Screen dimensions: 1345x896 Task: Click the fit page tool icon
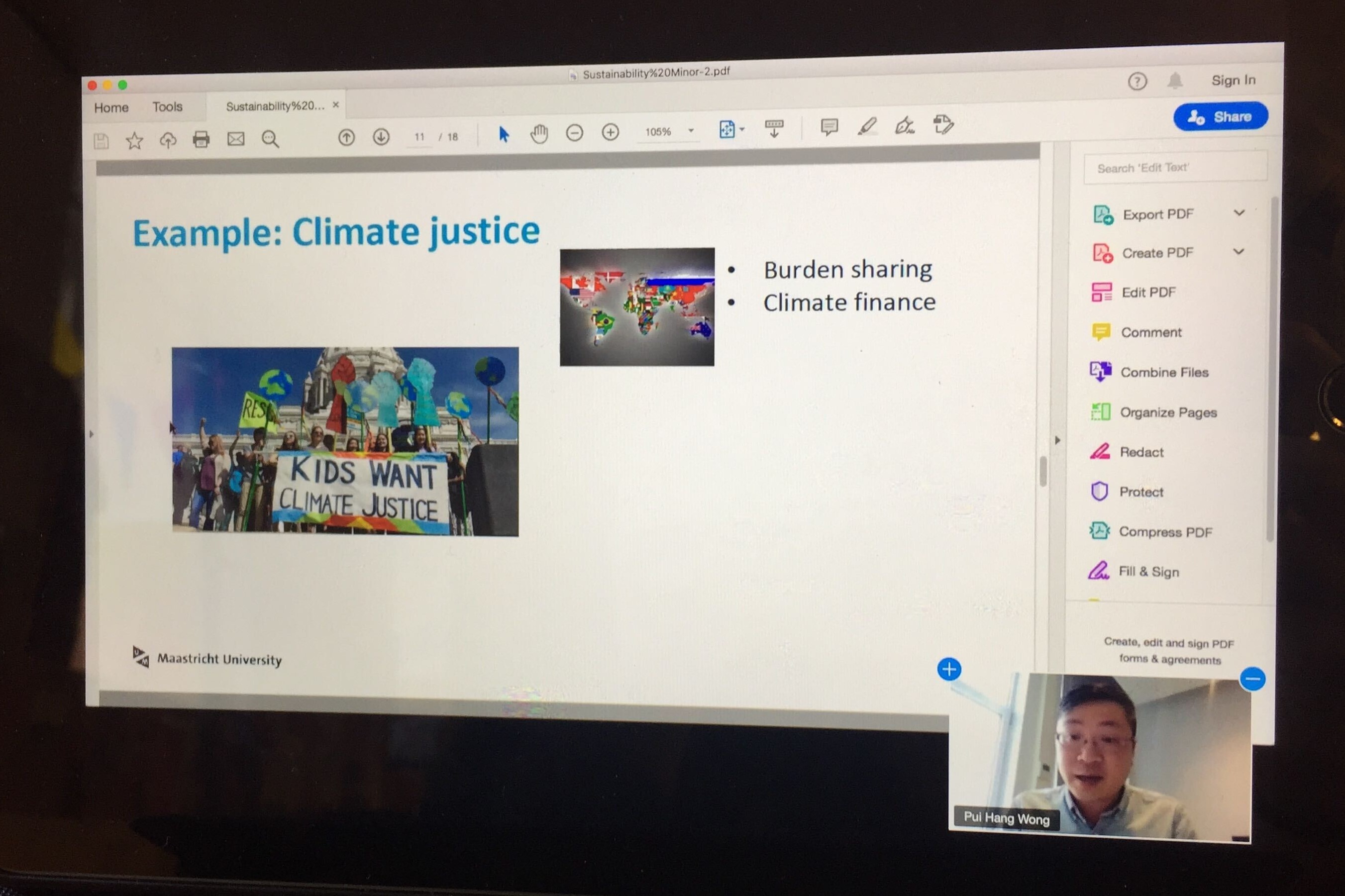click(727, 130)
